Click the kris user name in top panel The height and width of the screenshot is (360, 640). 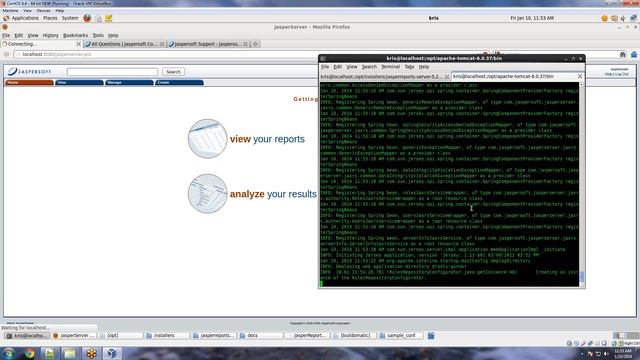point(433,18)
